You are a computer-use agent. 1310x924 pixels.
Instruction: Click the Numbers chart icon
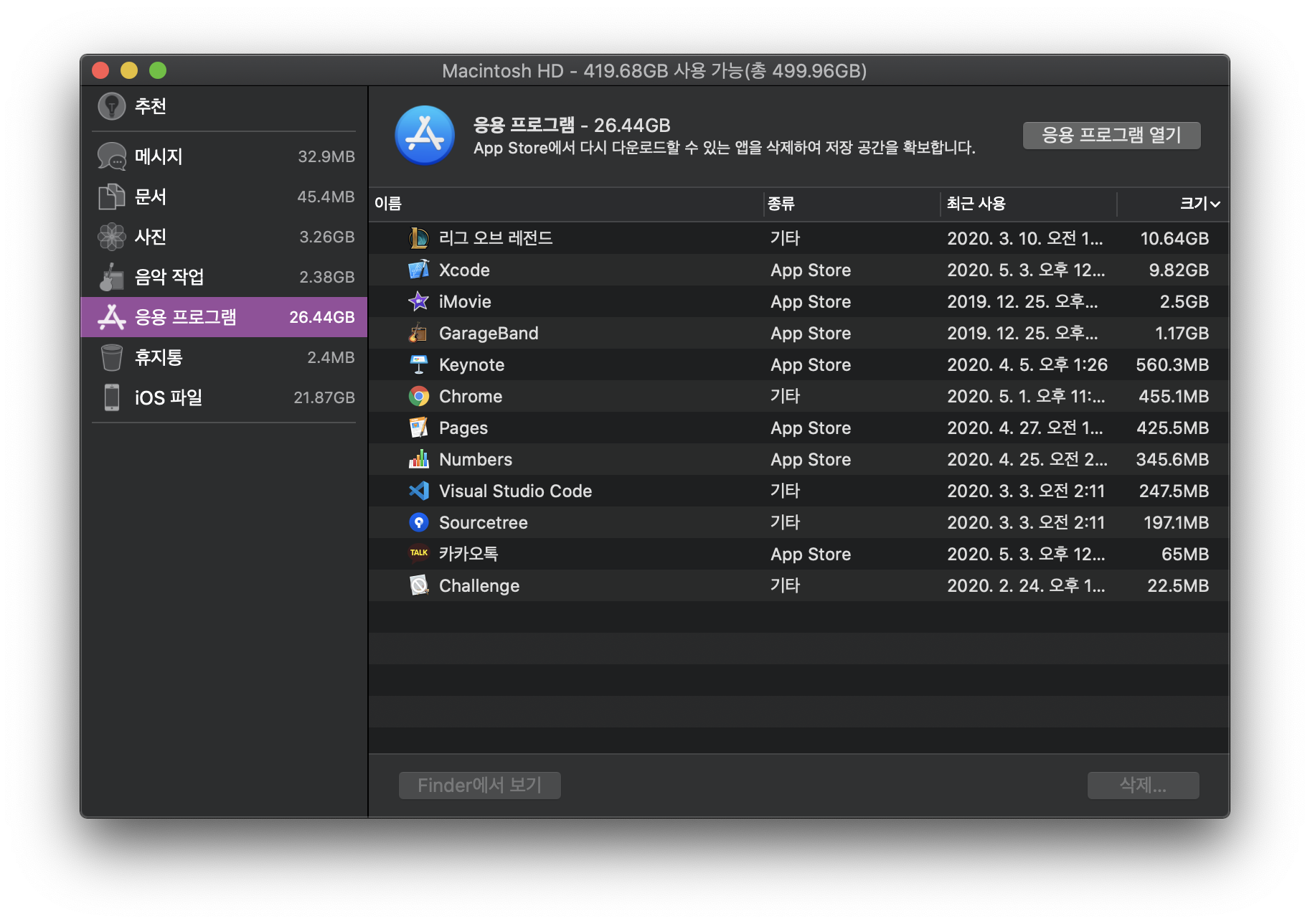click(419, 459)
